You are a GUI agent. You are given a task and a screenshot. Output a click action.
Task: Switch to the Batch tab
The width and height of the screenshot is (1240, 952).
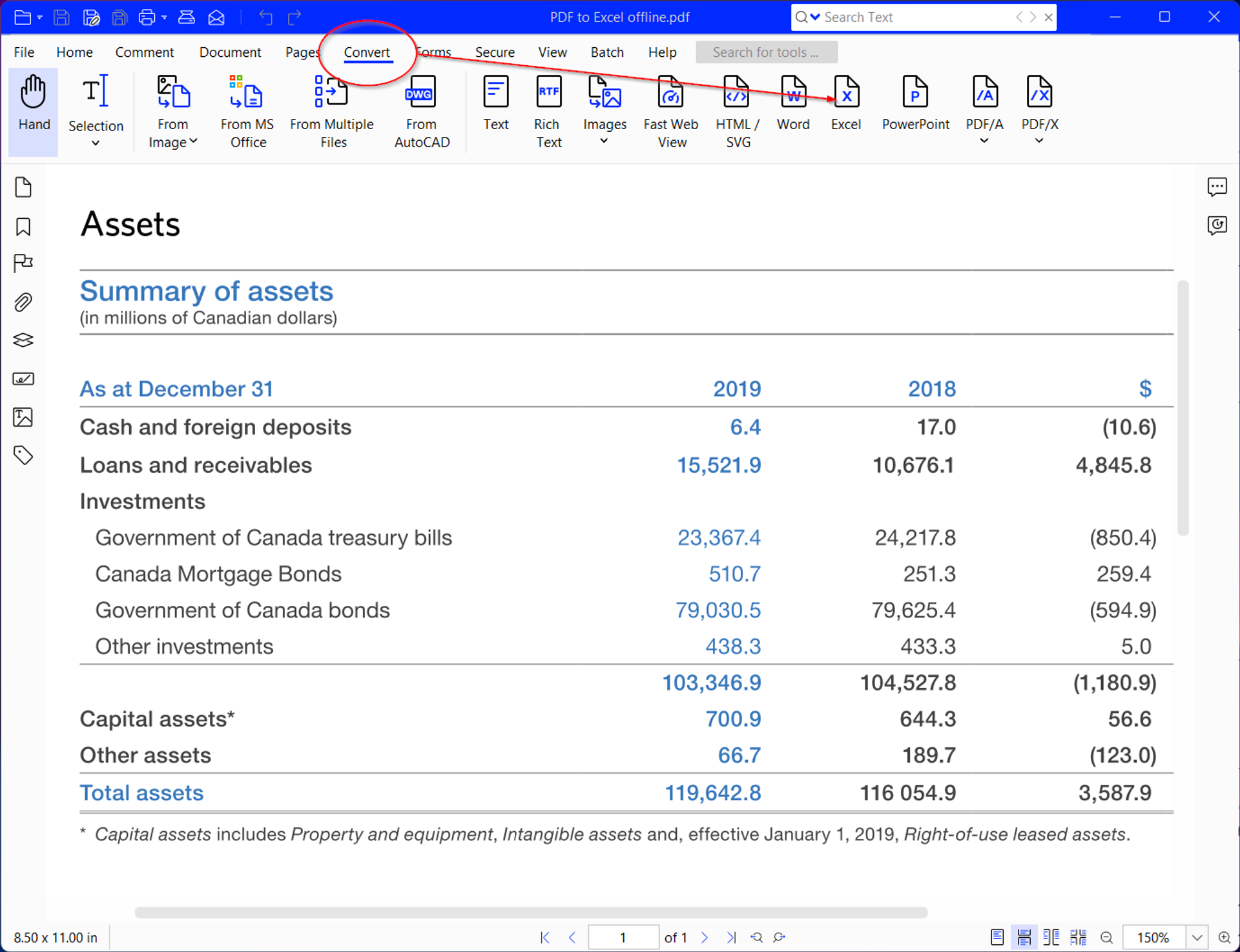pos(606,52)
